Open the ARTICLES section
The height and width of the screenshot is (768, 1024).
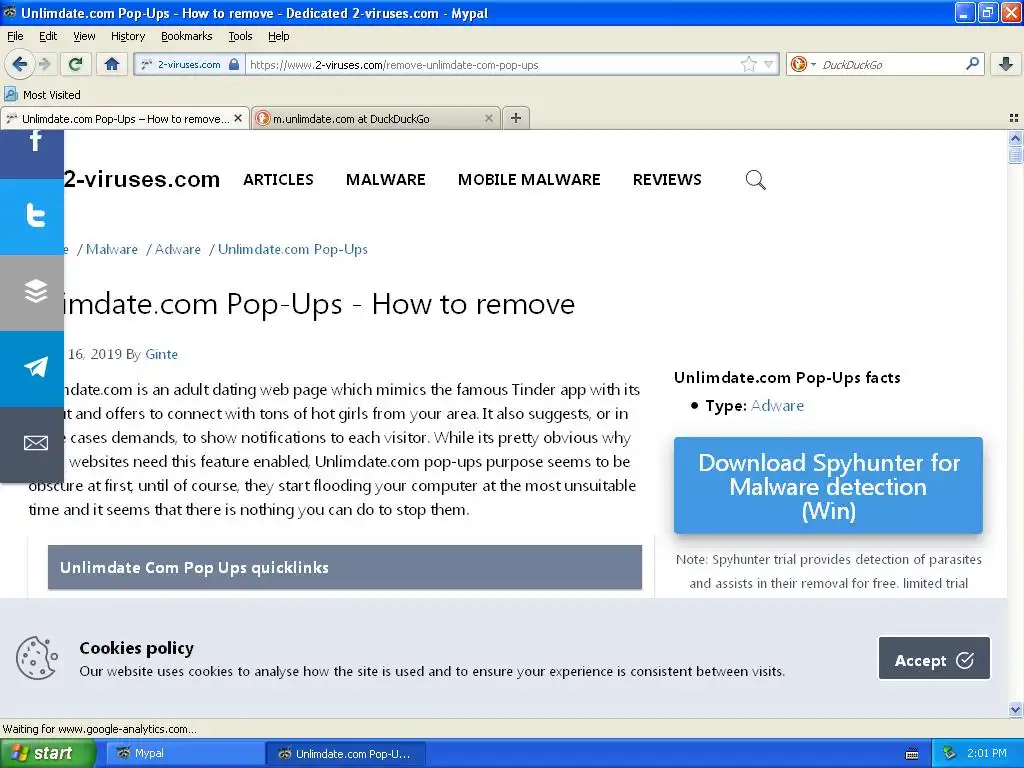[x=278, y=180]
